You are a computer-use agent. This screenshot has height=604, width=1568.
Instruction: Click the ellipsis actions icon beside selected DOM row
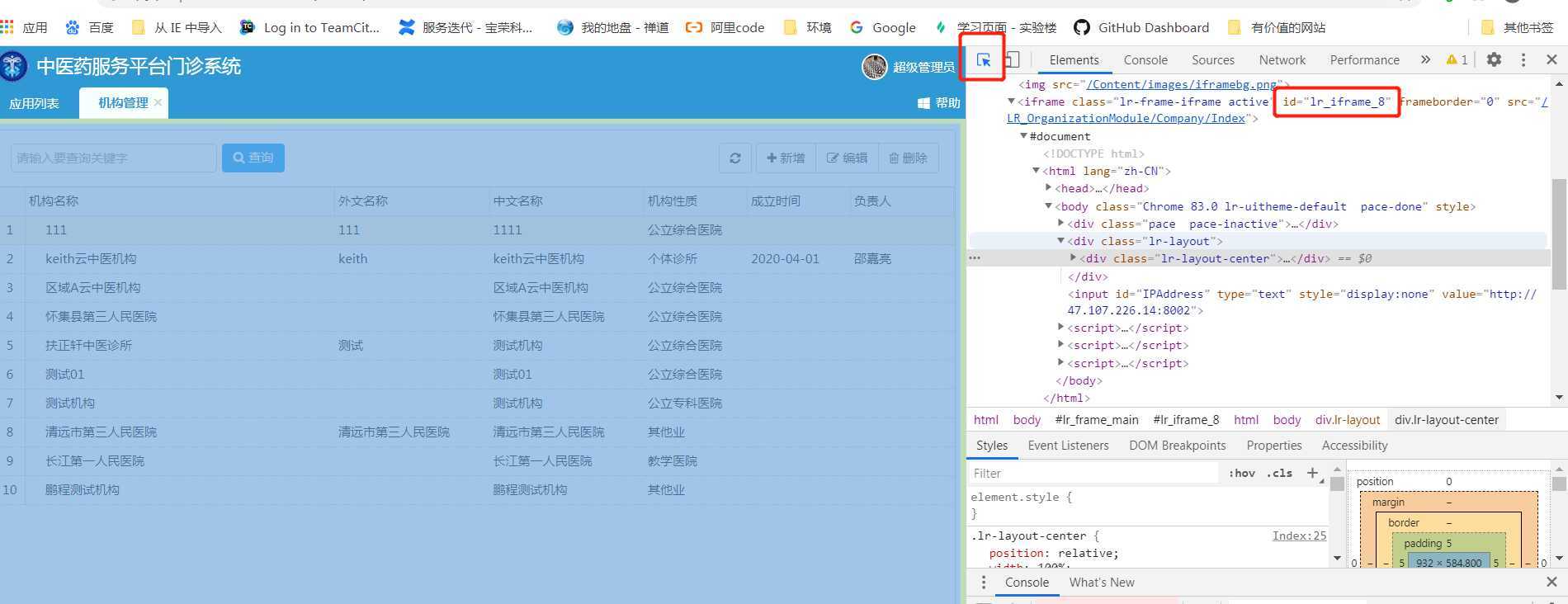coord(975,258)
